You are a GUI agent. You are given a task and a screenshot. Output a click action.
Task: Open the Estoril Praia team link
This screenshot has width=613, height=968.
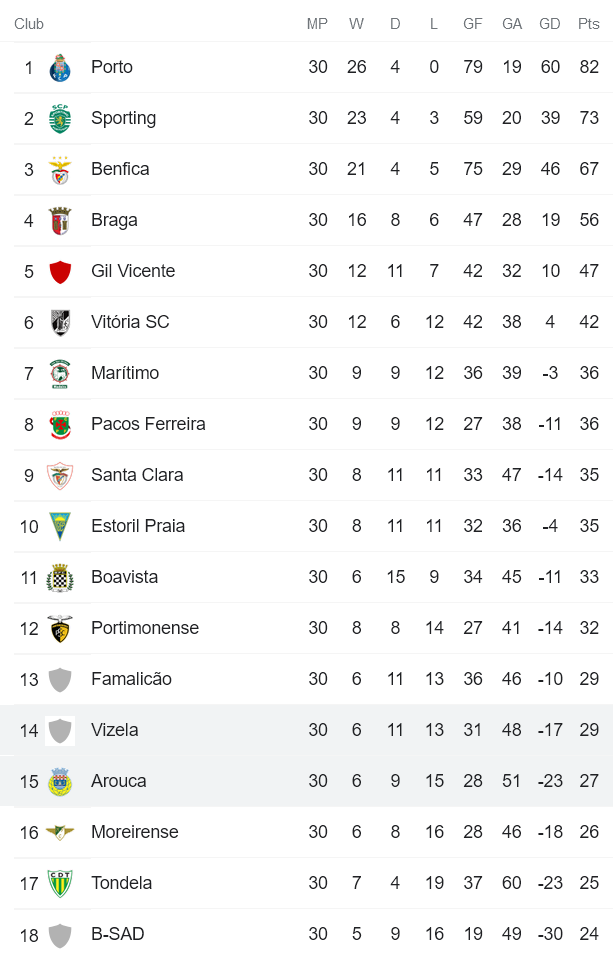point(138,526)
